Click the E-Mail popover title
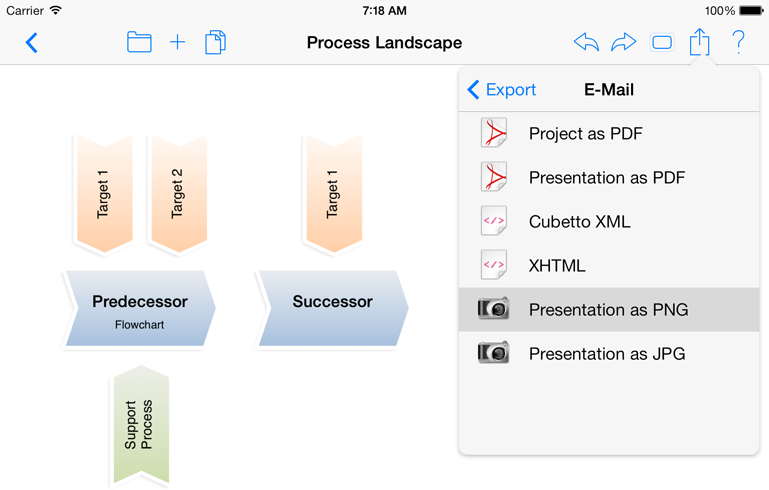The image size is (769, 490). click(x=609, y=90)
